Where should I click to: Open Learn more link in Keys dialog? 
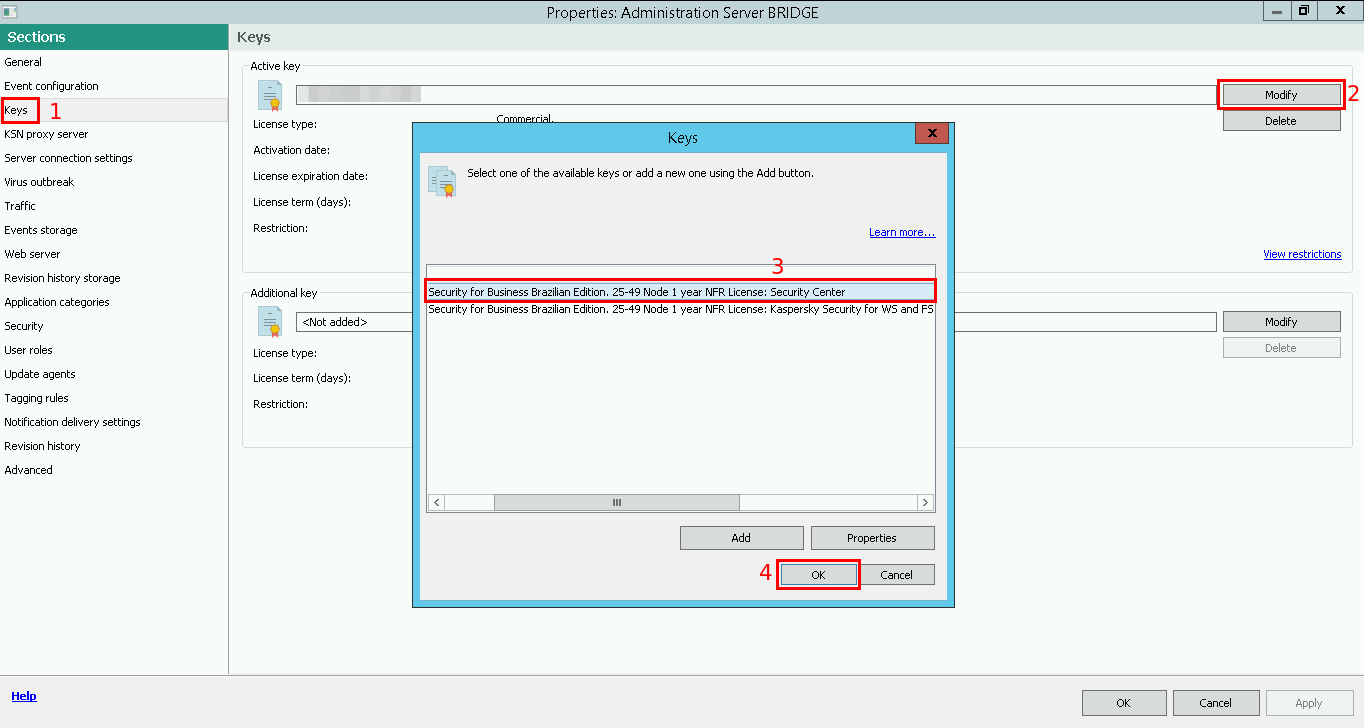[902, 232]
